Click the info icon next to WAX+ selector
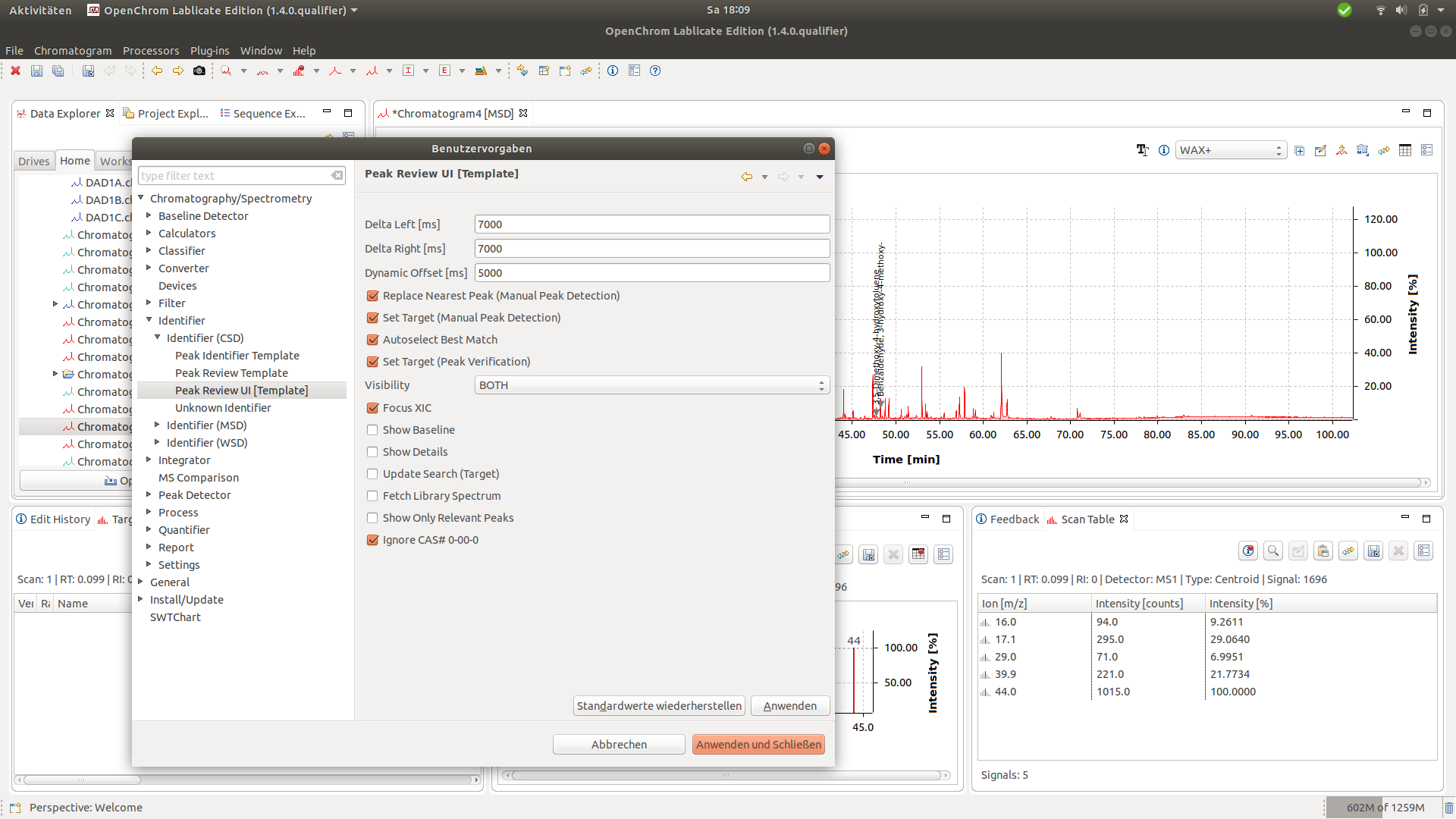Image resolution: width=1456 pixels, height=819 pixels. 1164,150
